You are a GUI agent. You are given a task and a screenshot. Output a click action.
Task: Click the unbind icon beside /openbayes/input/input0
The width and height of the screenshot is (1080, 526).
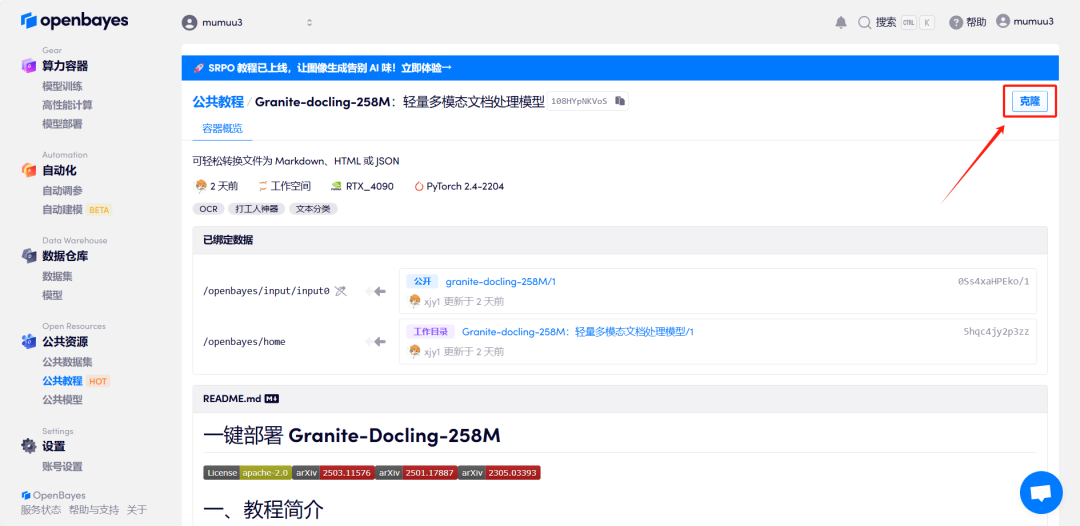(340, 291)
